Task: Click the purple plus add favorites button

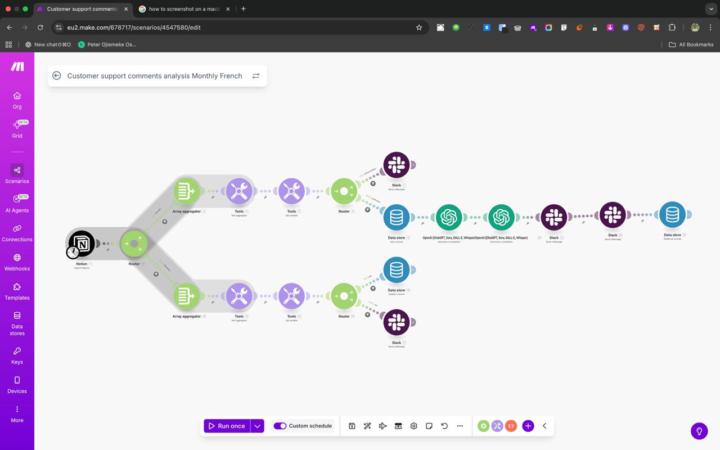Action: [x=528, y=426]
